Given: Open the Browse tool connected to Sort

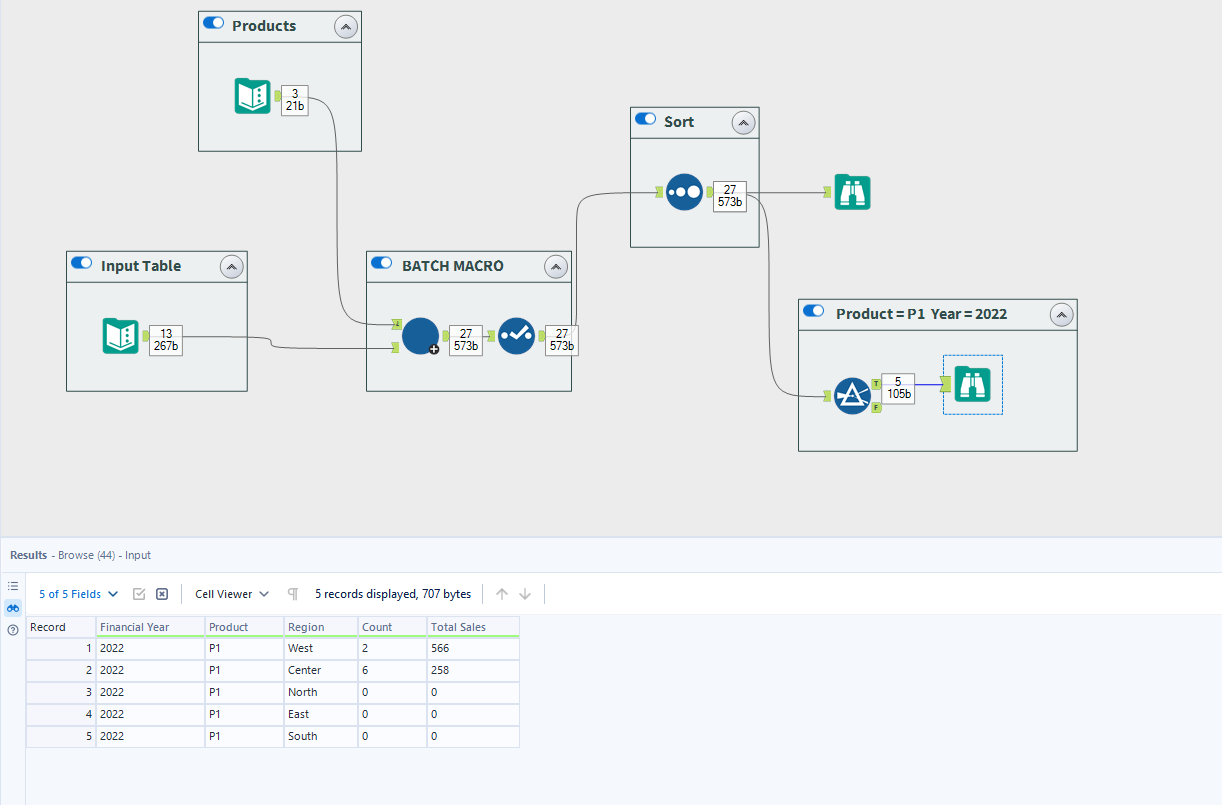Looking at the screenshot, I should 852,192.
